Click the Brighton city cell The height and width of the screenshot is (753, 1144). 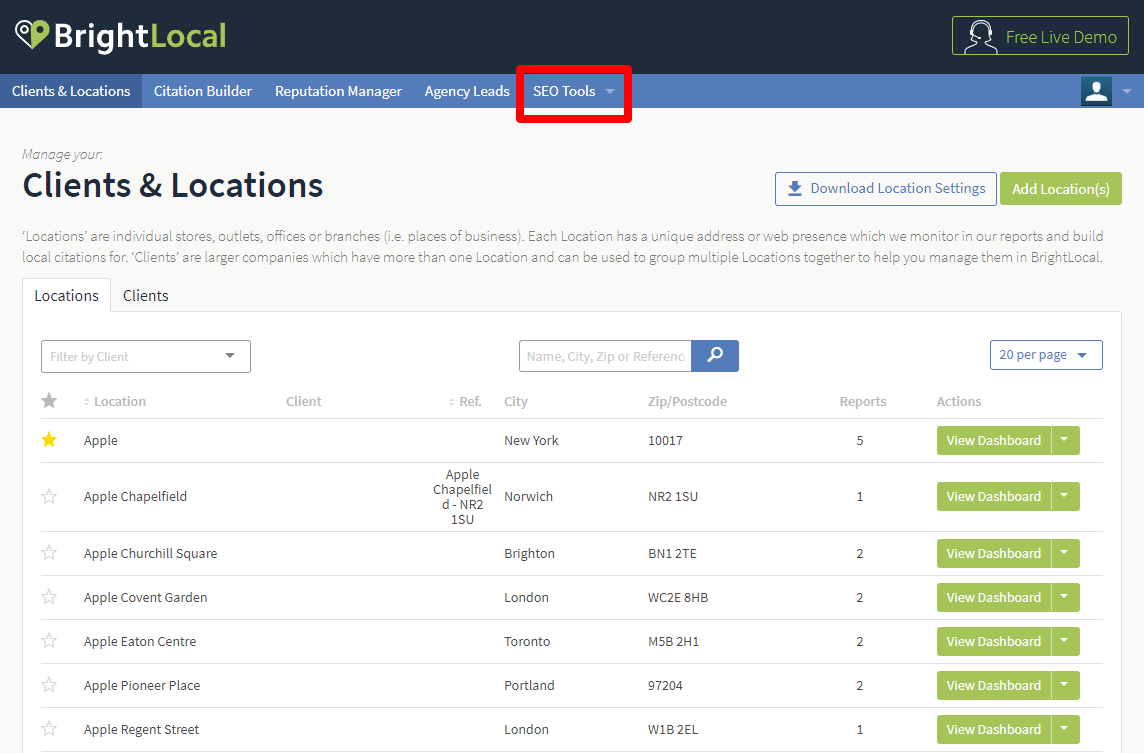[529, 553]
